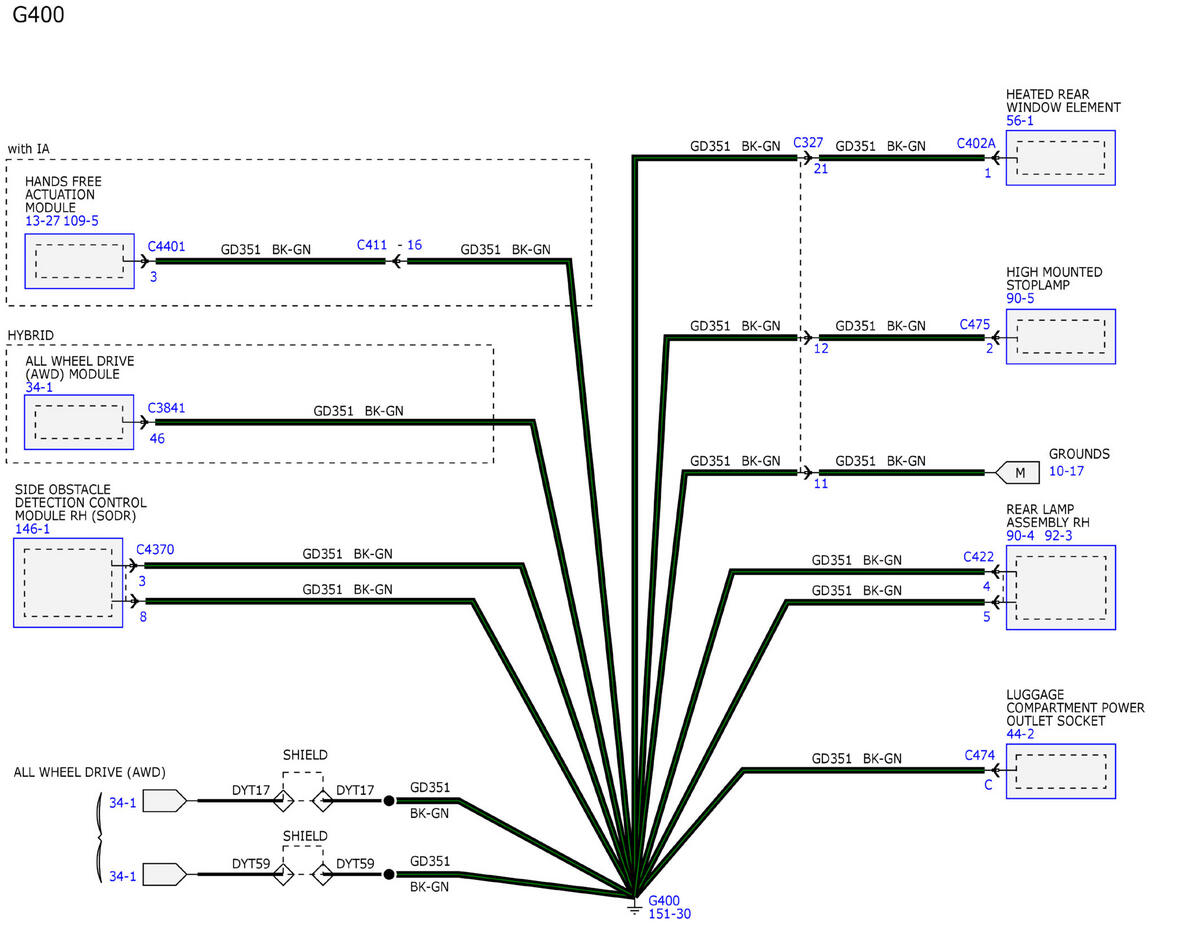Screen dimensions: 1200x927
Task: Click the High Mounted Stoplamp component box
Action: [x=1060, y=336]
